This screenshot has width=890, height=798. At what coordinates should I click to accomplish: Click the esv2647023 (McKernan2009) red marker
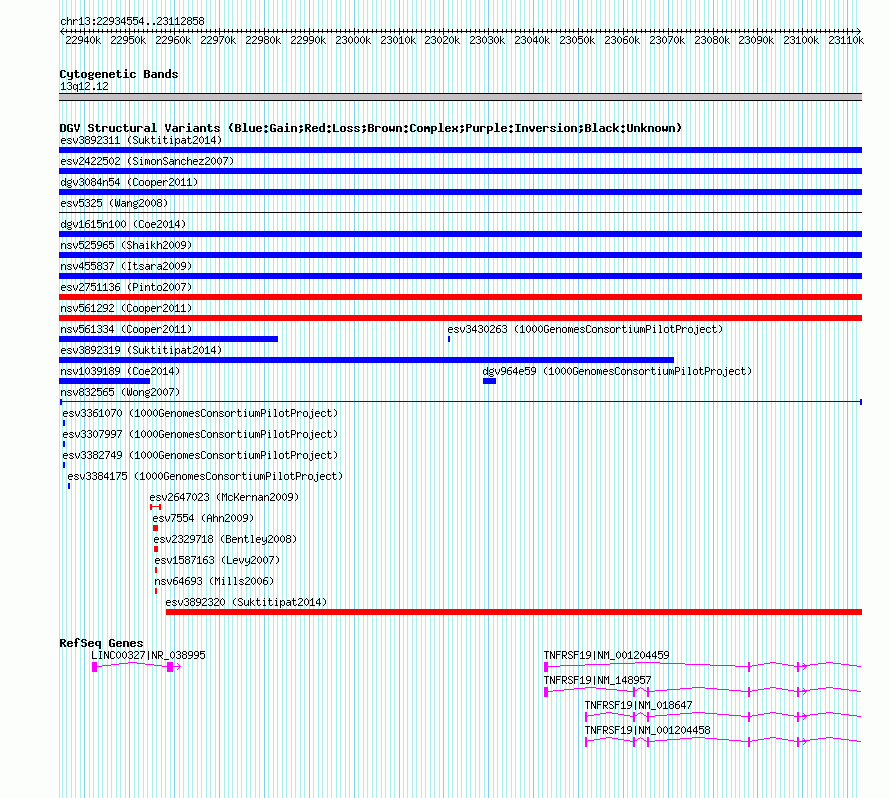(156, 507)
